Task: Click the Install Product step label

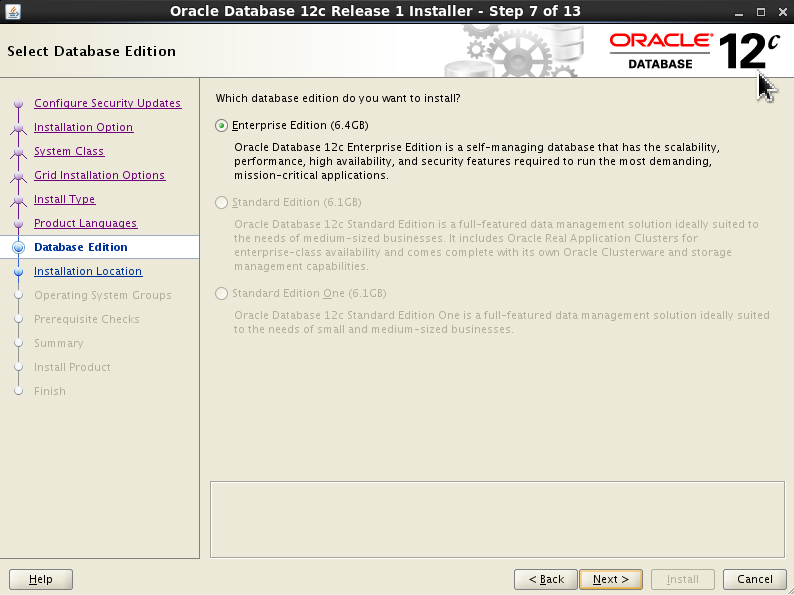Action: point(72,367)
